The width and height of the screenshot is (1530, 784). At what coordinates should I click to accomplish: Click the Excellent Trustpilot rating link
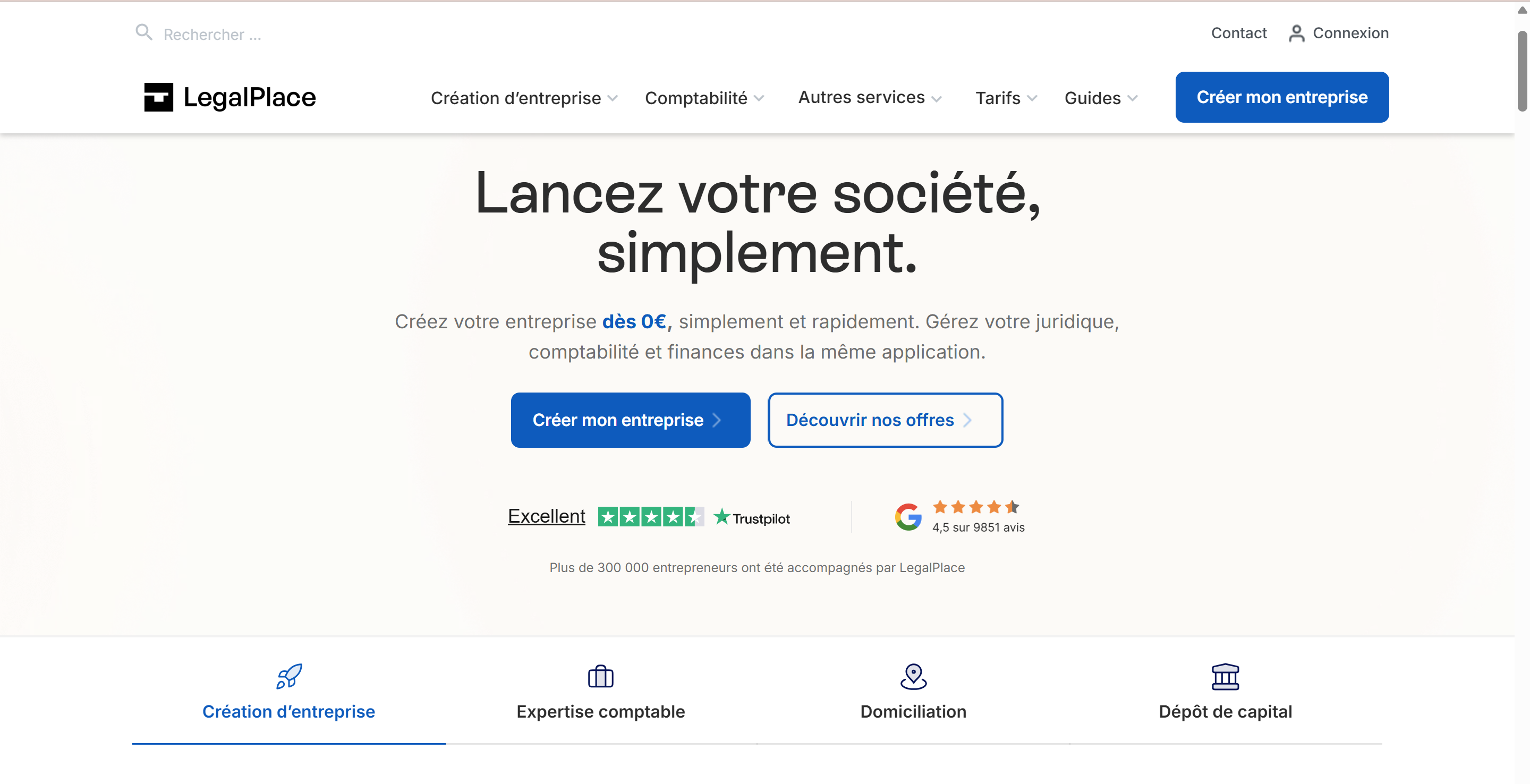tap(547, 516)
